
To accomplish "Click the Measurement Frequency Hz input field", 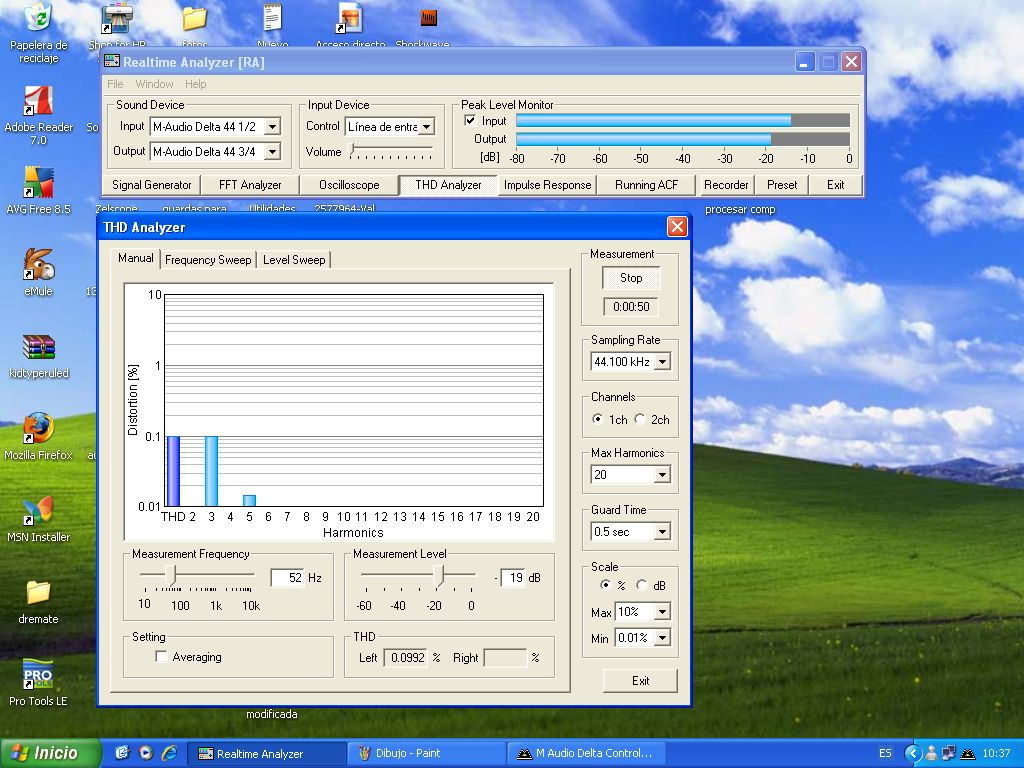I will point(287,578).
